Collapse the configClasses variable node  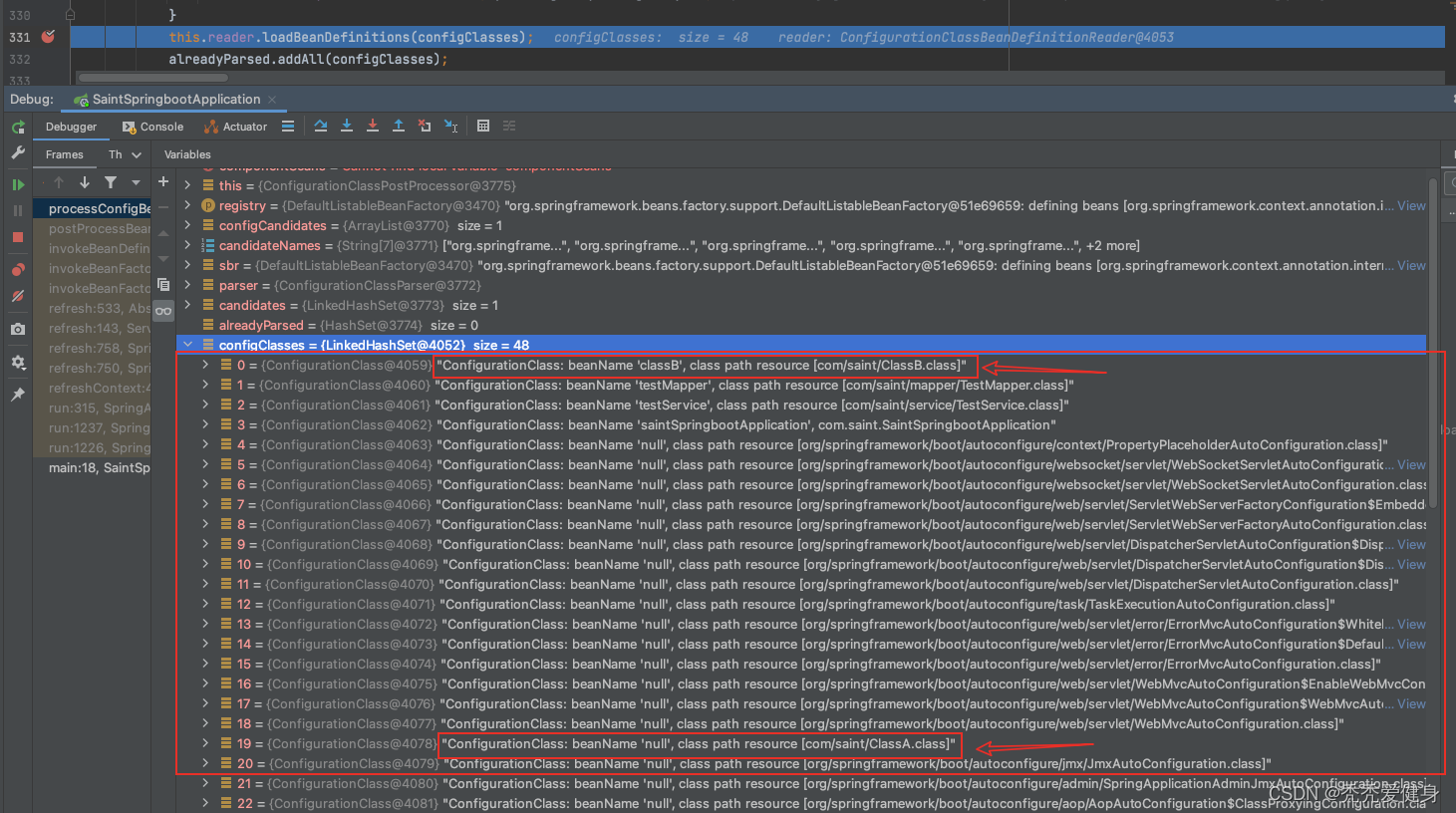tap(187, 345)
